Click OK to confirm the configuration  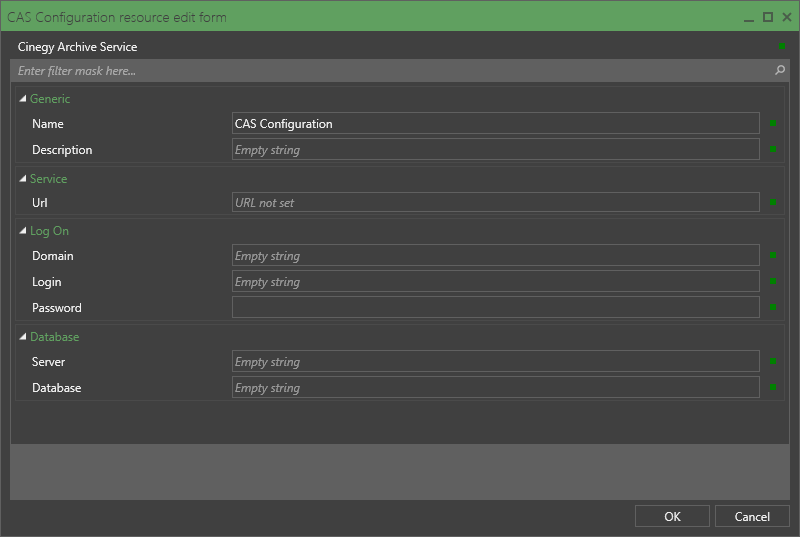[672, 516]
